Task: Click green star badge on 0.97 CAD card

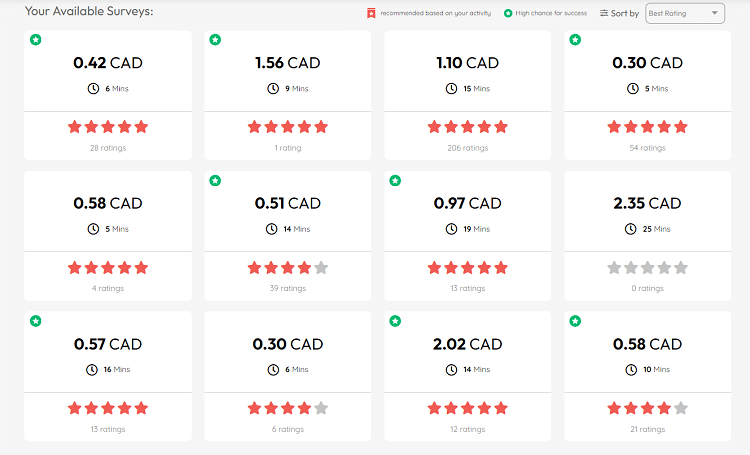Action: point(395,181)
